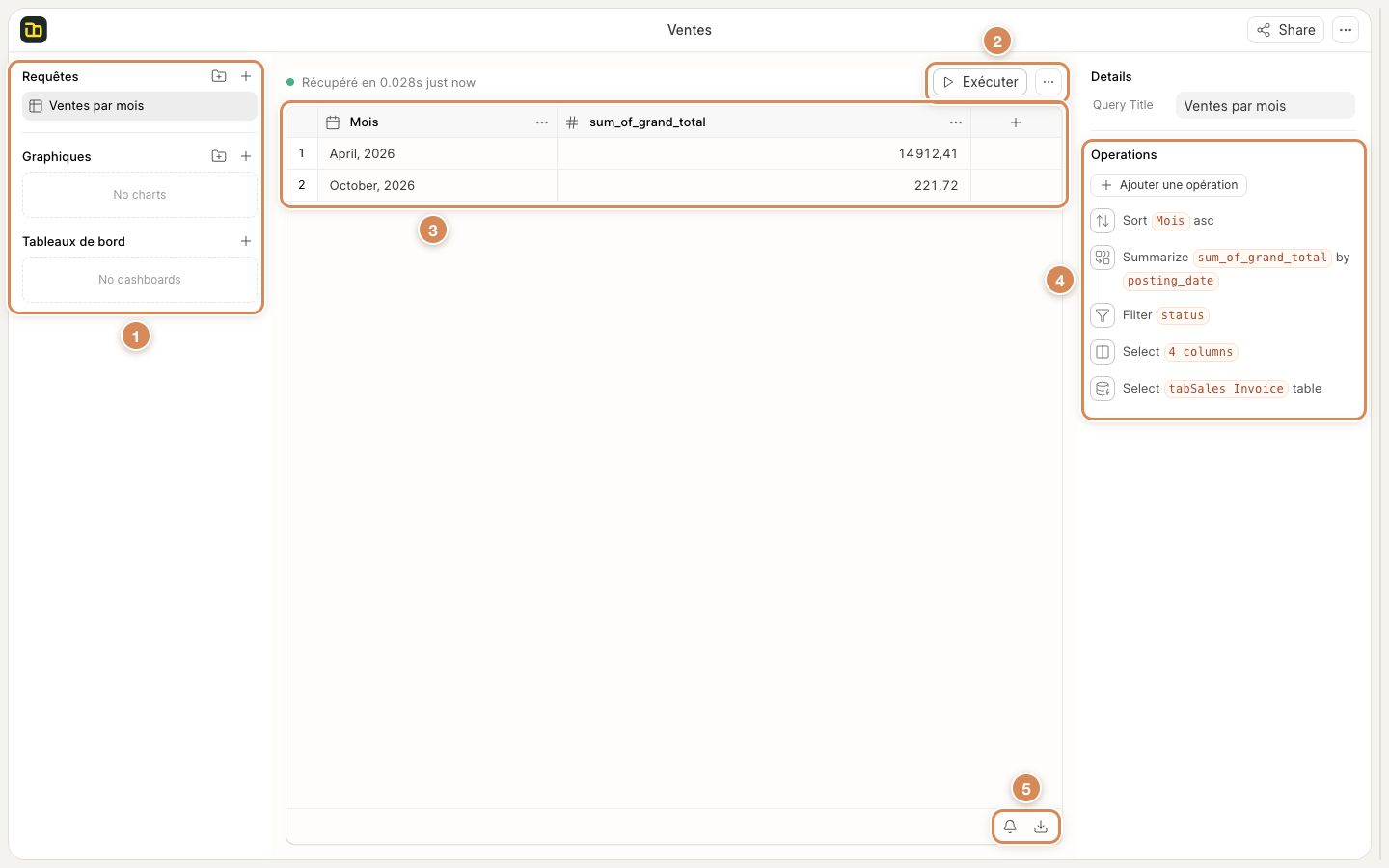Viewport: 1389px width, 868px height.
Task: Click the download results icon
Action: [1041, 827]
